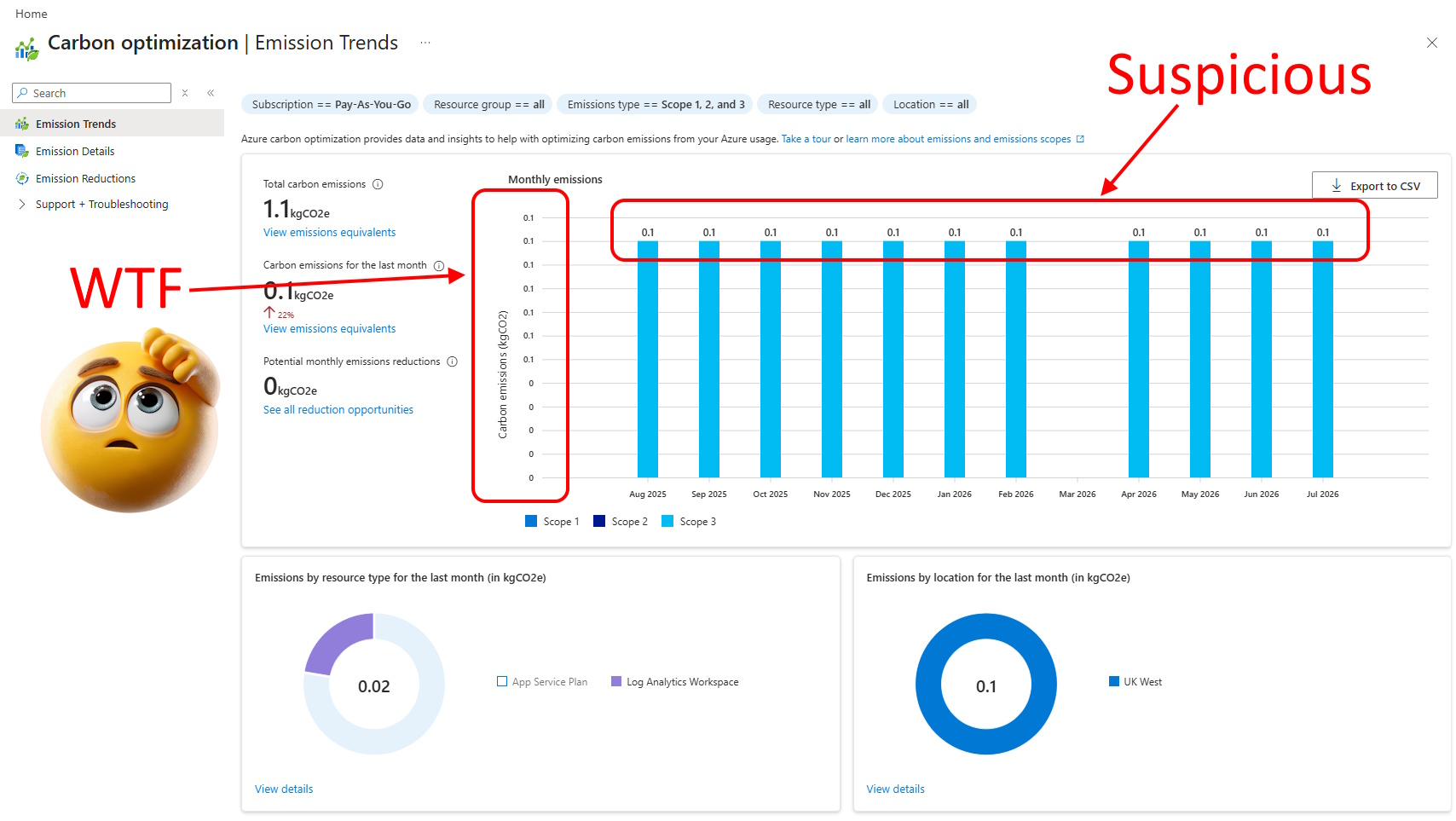Click into the sidebar Search field
This screenshot has width=1456, height=821.
[x=92, y=93]
